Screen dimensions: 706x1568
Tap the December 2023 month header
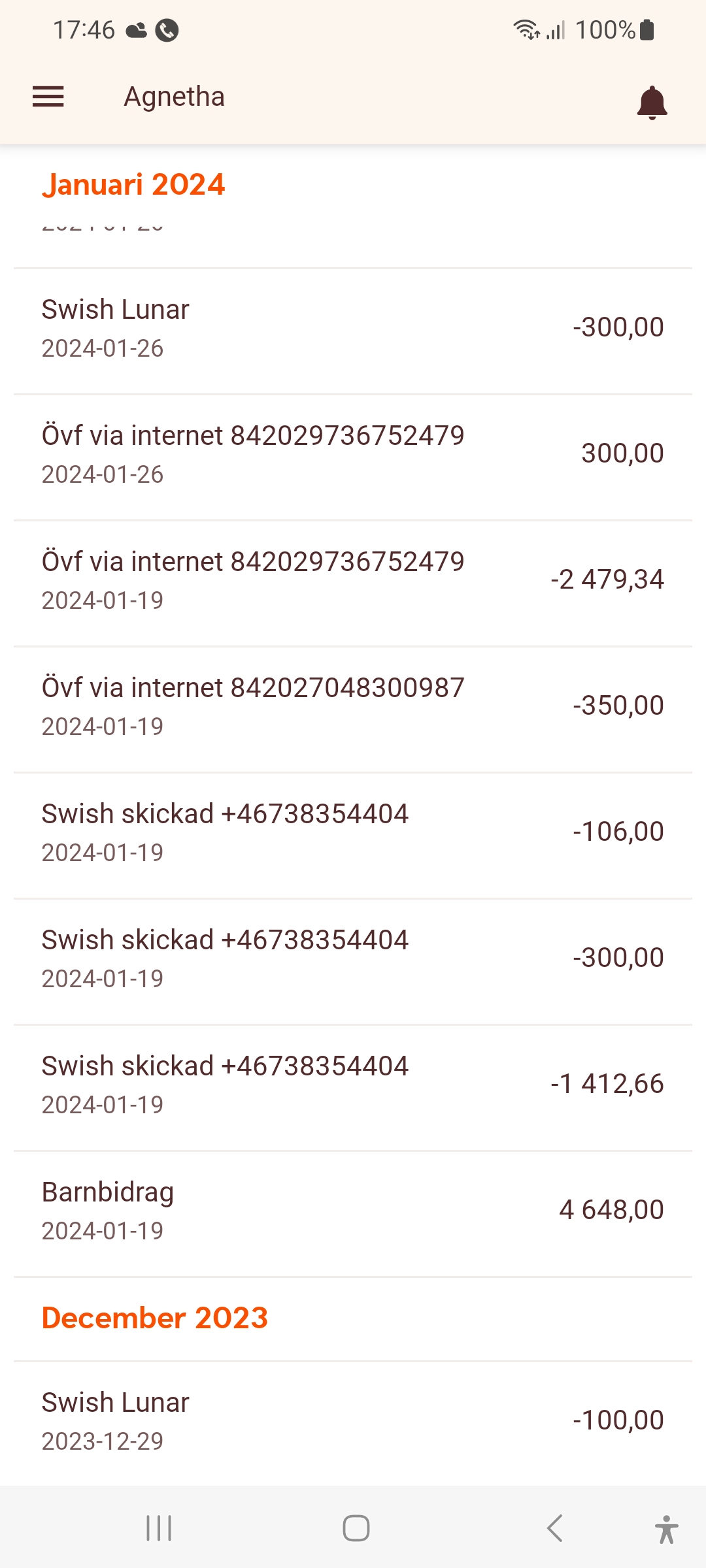[x=155, y=1318]
